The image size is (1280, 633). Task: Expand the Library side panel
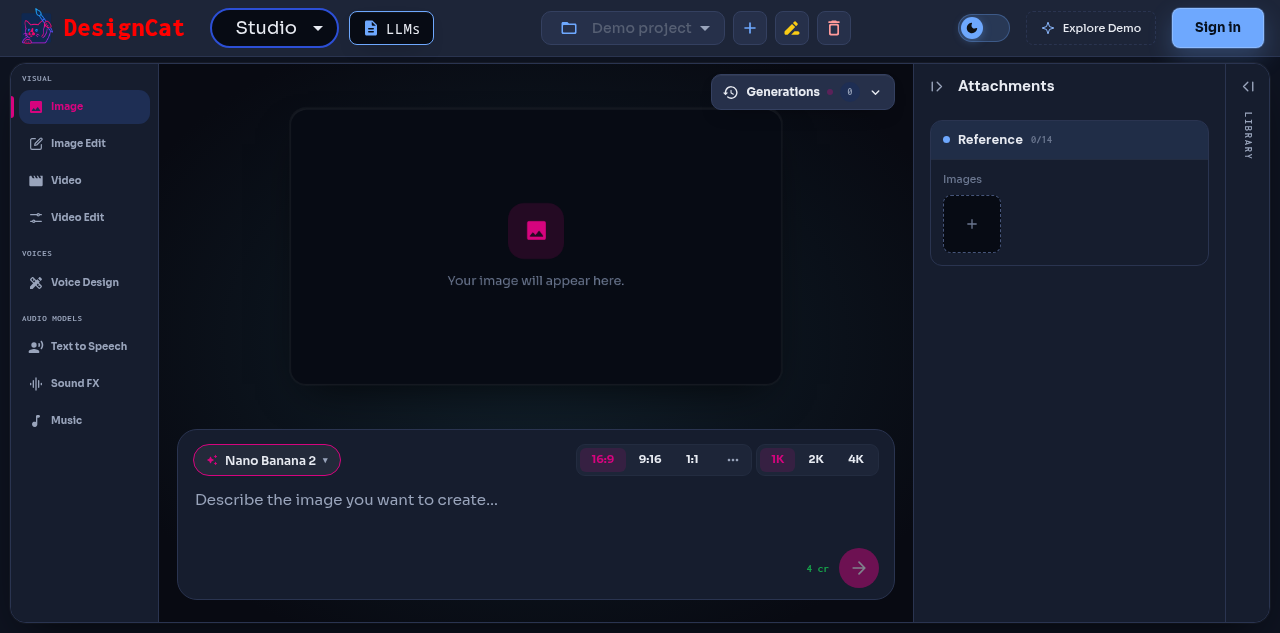click(1248, 87)
